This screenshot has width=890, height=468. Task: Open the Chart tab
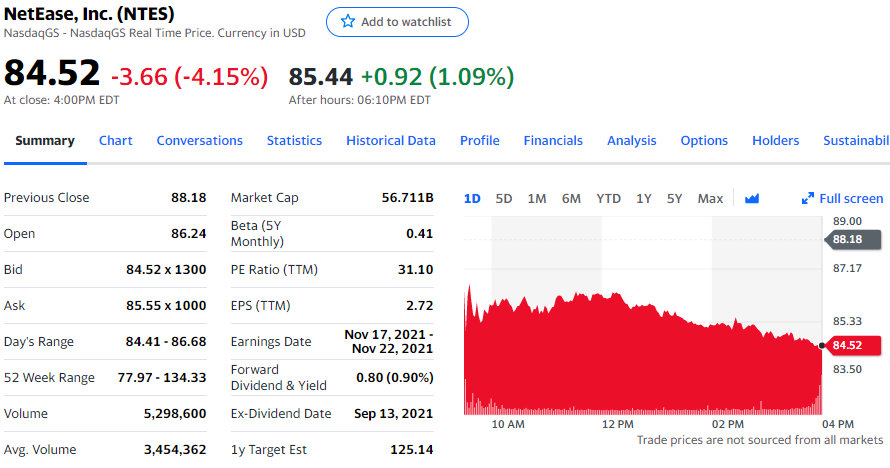[x=116, y=140]
